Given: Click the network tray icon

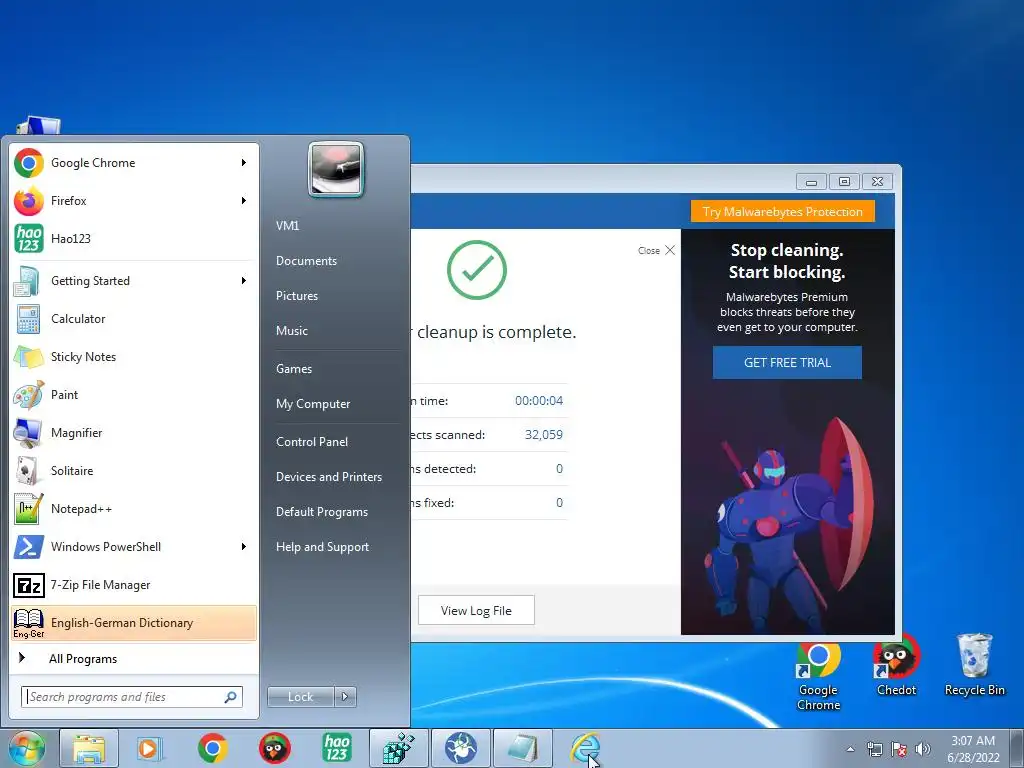Looking at the screenshot, I should point(874,749).
